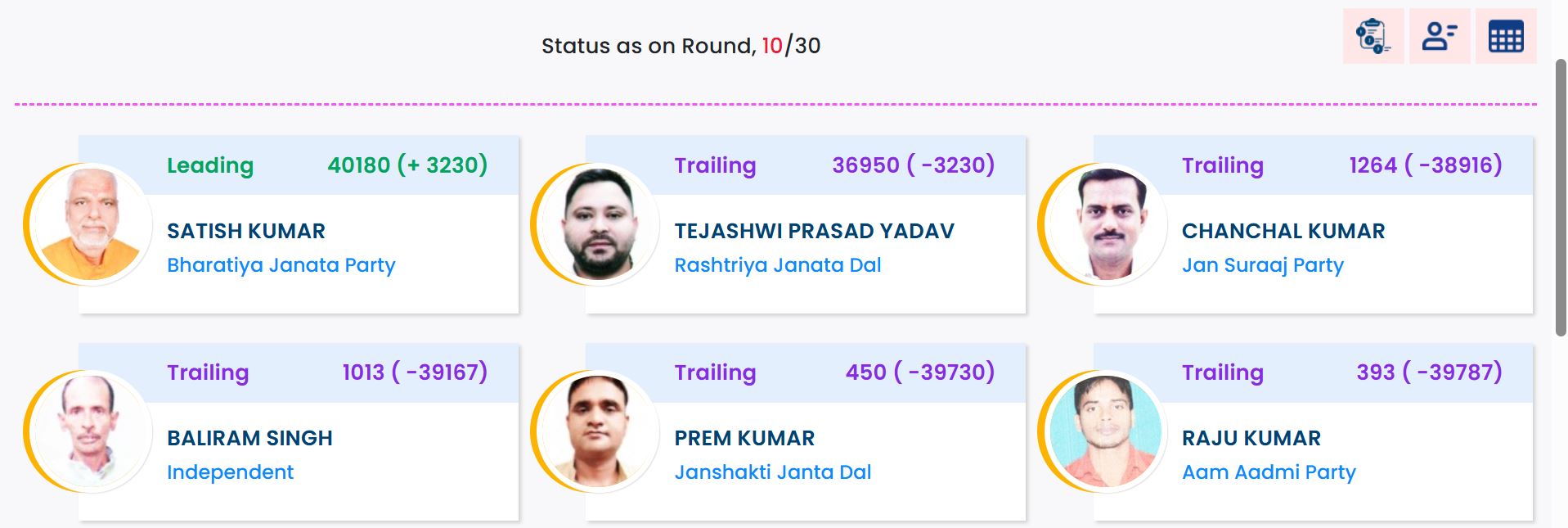Switch to the table grid view icon

click(1506, 36)
